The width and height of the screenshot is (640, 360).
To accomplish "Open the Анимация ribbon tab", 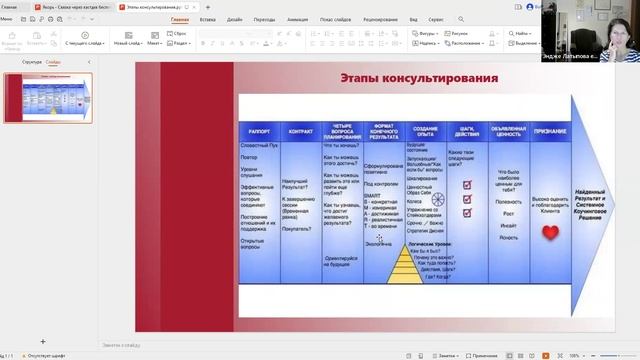I will (298, 20).
